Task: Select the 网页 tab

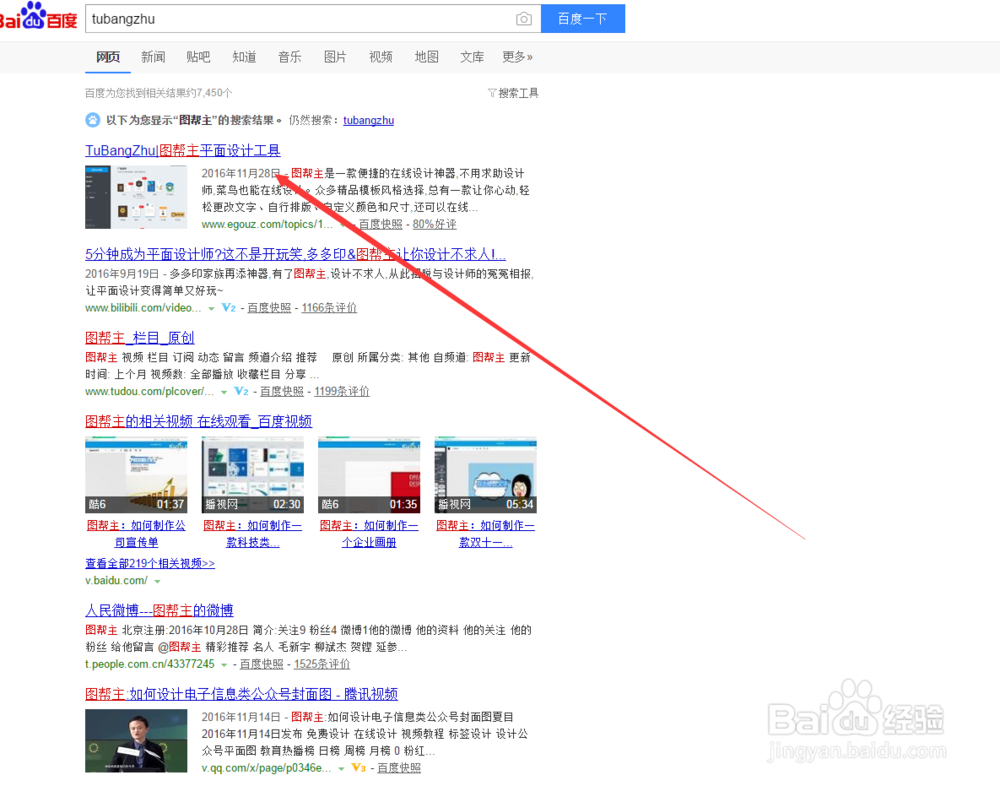Action: point(108,57)
